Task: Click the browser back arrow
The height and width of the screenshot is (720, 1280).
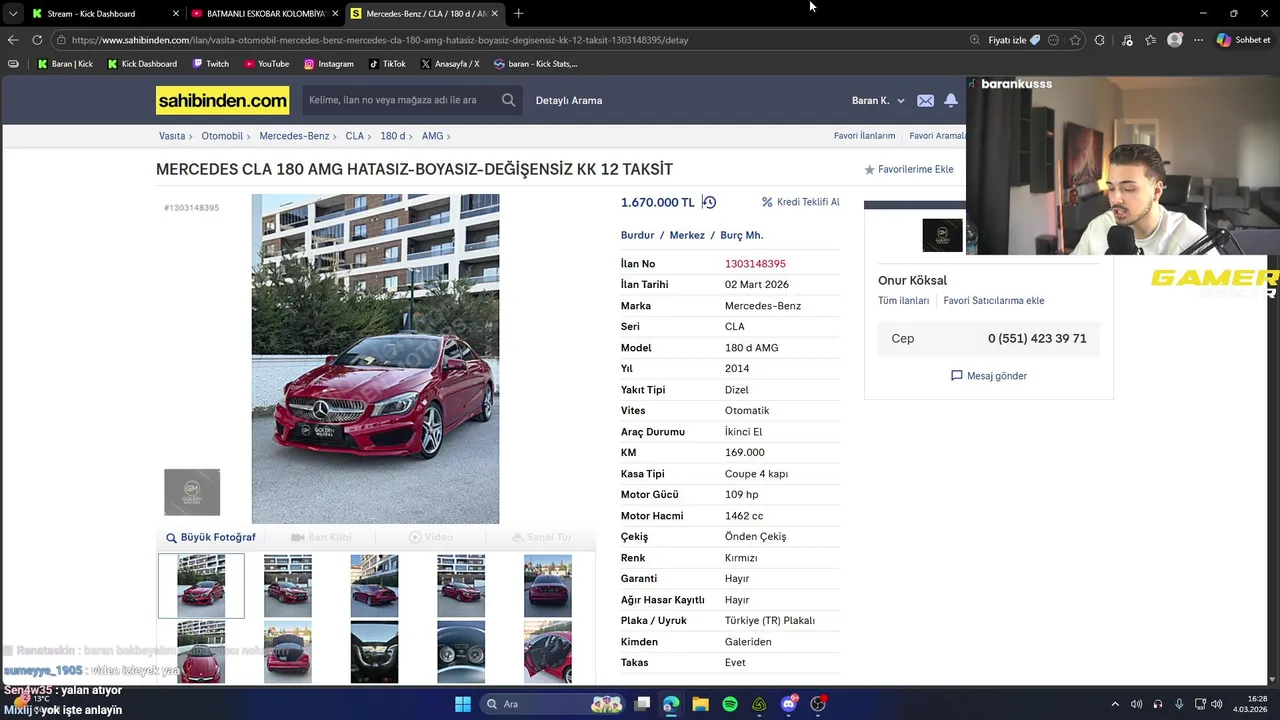Action: click(x=12, y=40)
